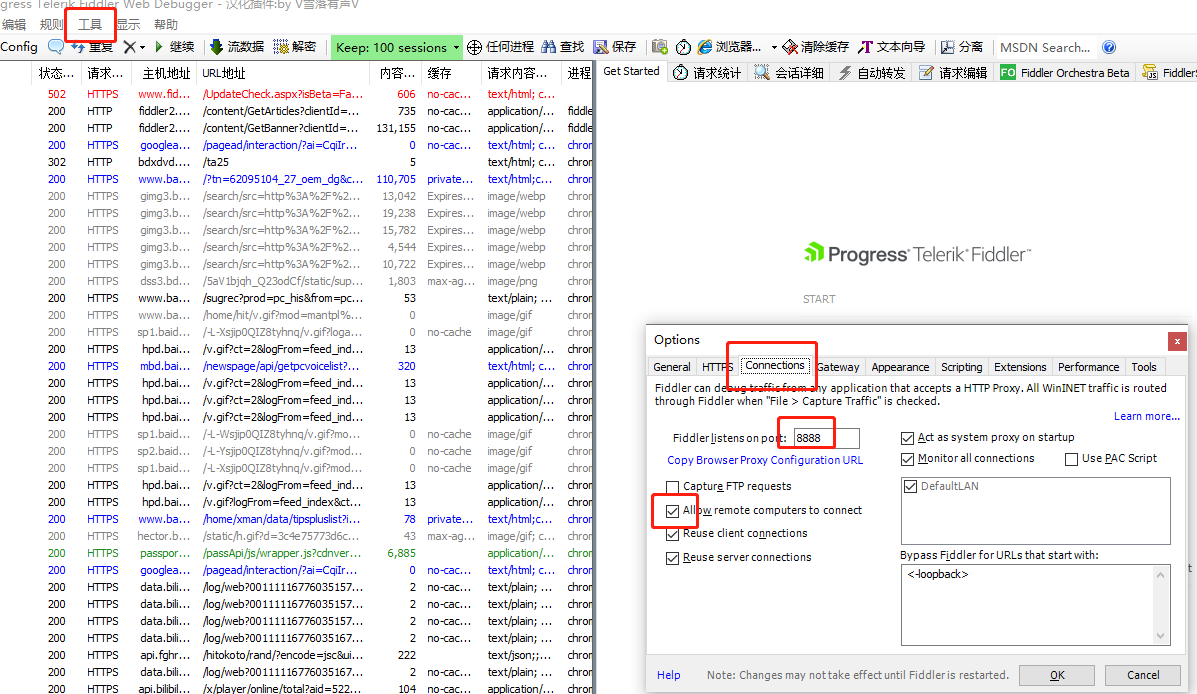Toggle Allow remote computers to connect checkbox
Screen dimensions: 1197x694
(673, 511)
